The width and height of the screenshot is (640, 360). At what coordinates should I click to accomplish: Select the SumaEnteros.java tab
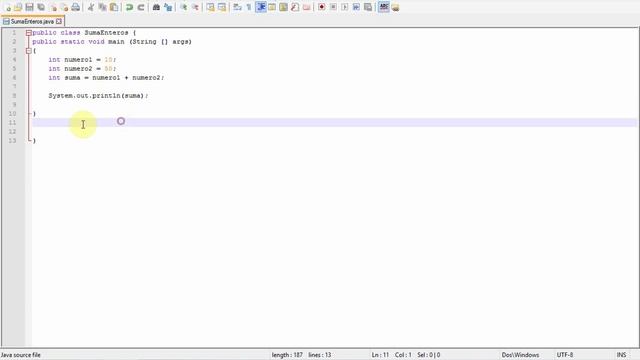[32, 21]
